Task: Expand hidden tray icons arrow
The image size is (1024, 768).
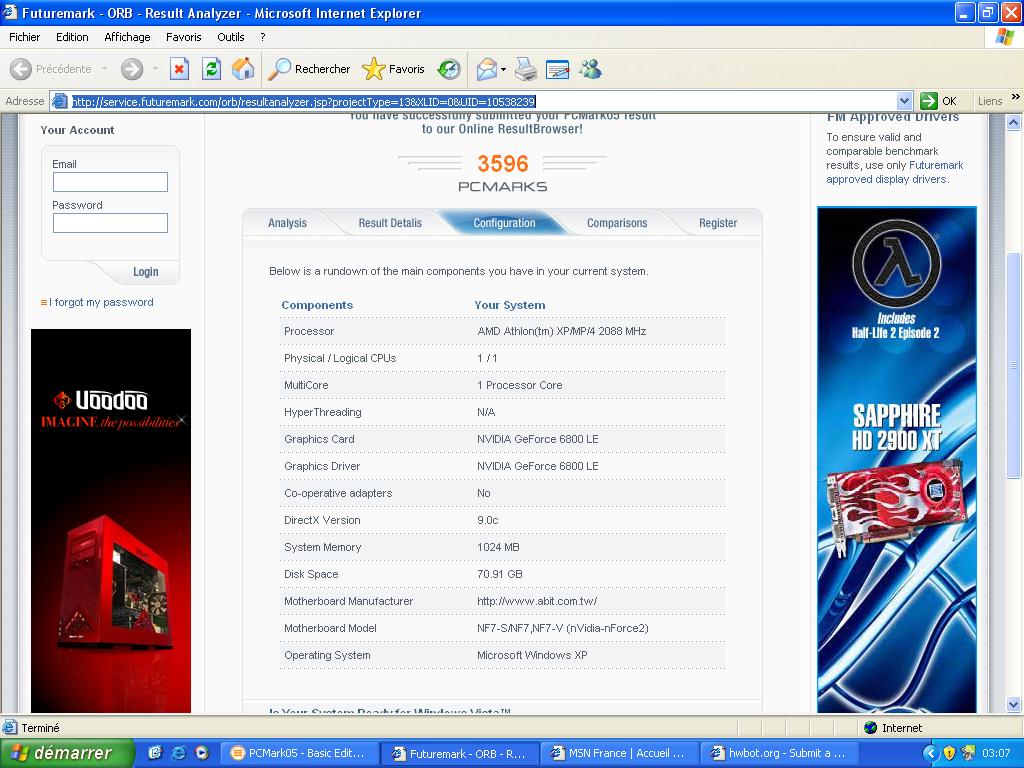Action: click(931, 753)
